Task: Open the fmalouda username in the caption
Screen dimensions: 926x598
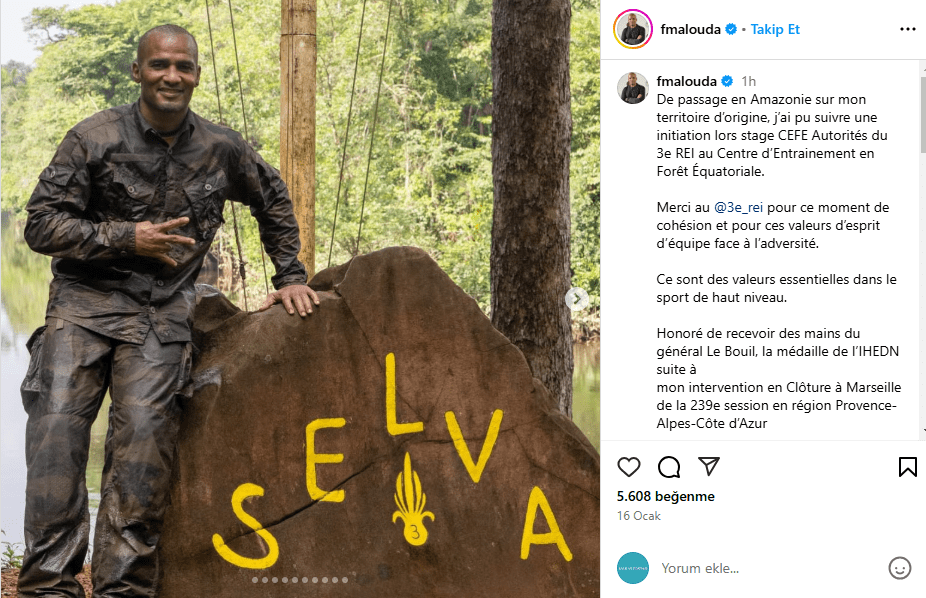Action: 686,81
